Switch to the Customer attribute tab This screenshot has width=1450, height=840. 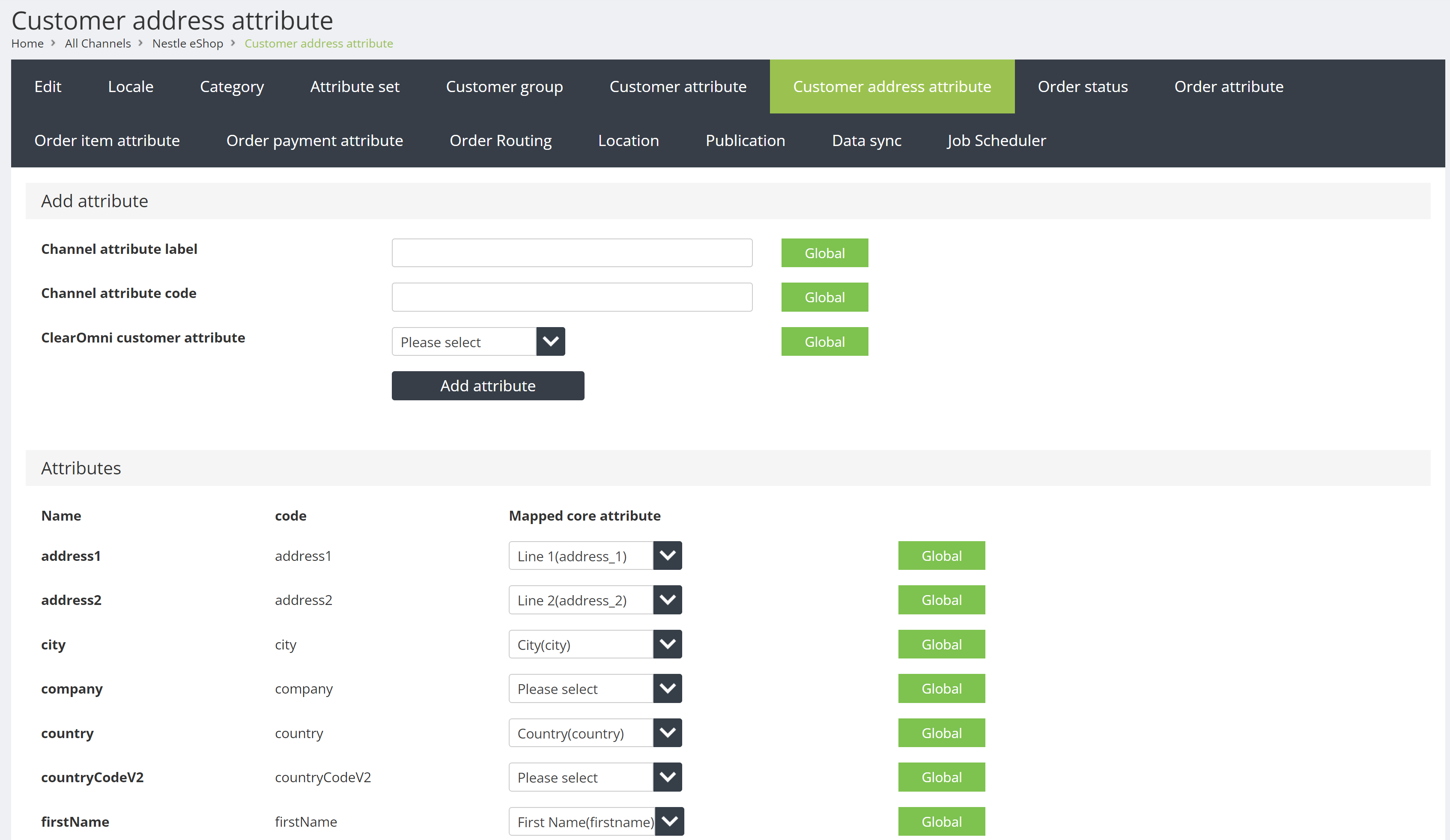[x=678, y=86]
